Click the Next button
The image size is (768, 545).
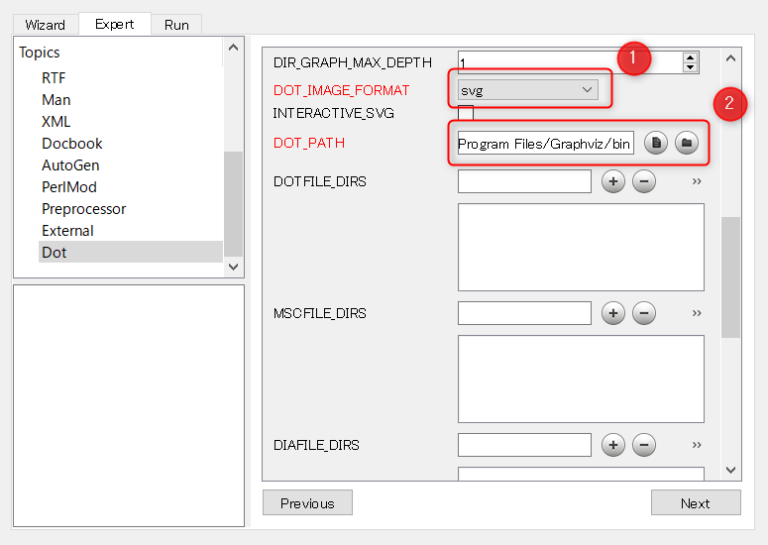[695, 503]
